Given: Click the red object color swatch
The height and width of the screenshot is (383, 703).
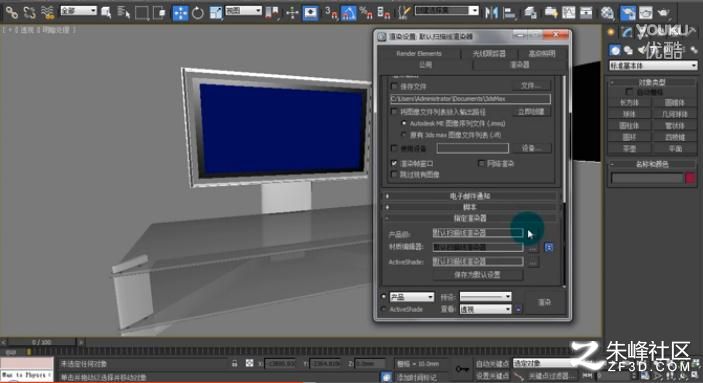Looking at the screenshot, I should point(690,178).
